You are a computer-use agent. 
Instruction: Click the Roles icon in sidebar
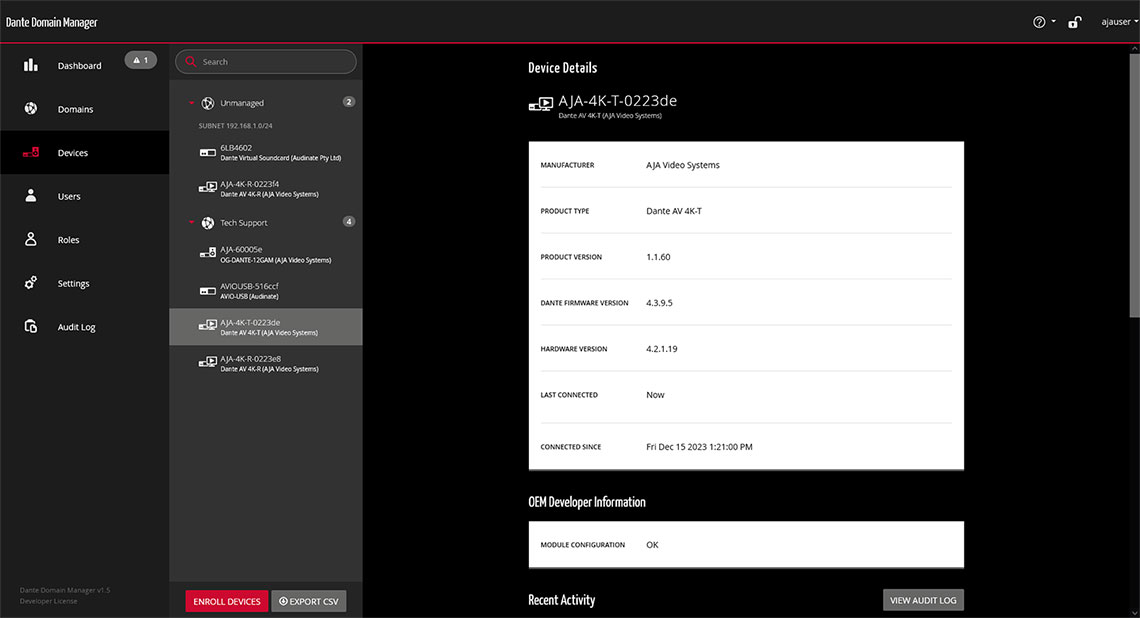point(31,240)
